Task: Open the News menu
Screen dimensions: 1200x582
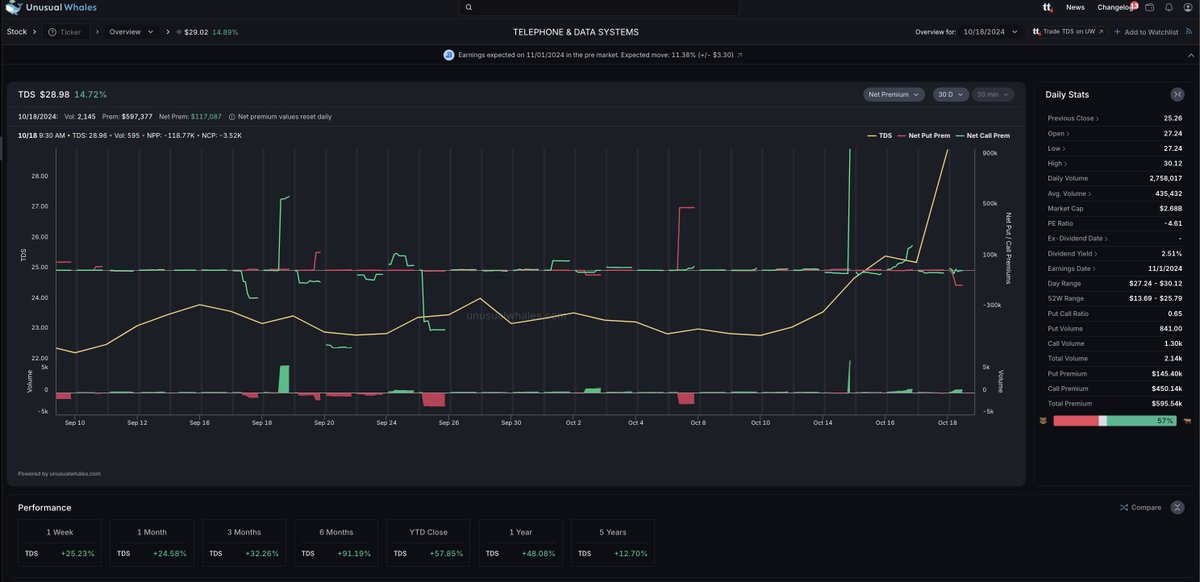Action: pyautogui.click(x=1075, y=7)
